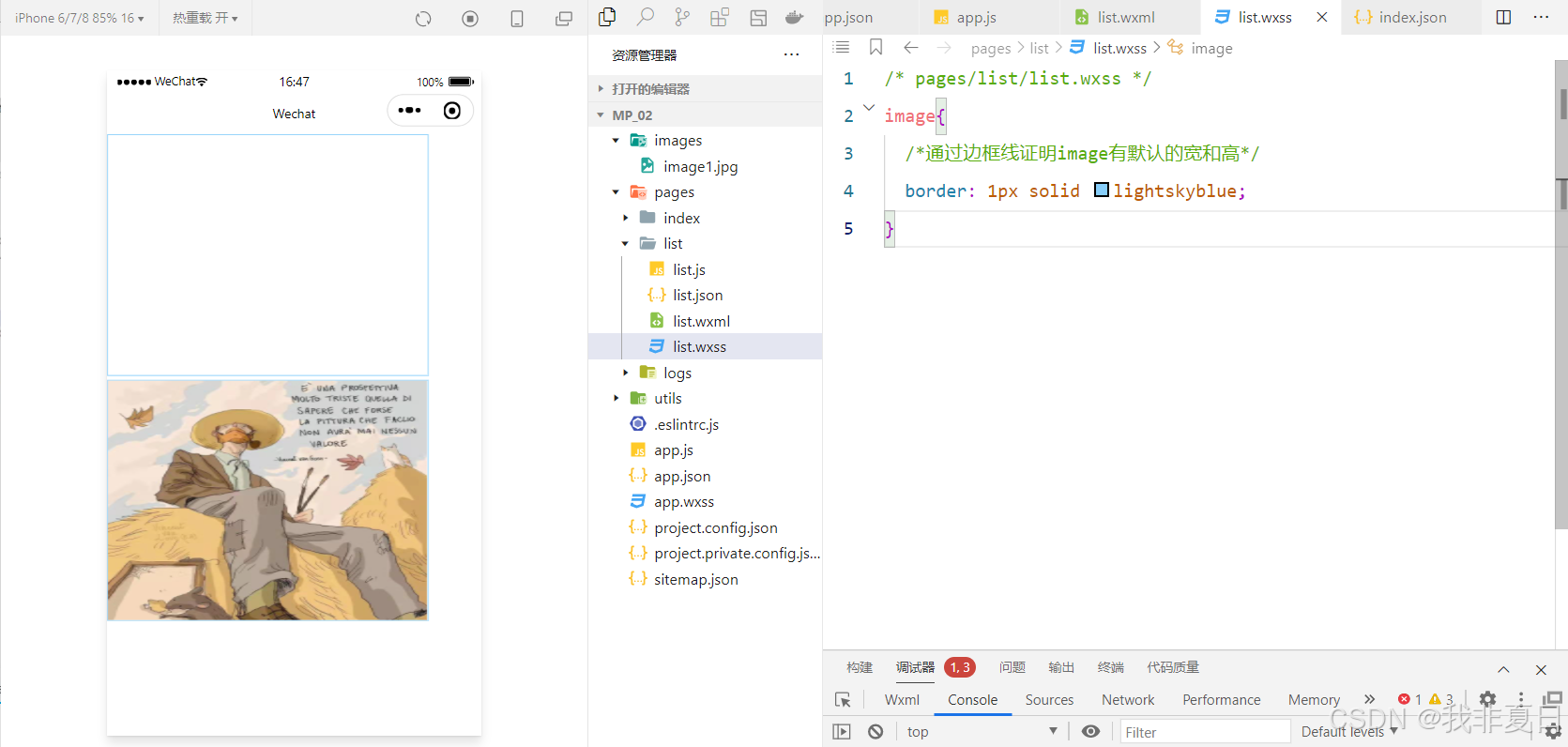Open the devtools settings gear
Image resolution: width=1568 pixels, height=747 pixels.
click(1487, 699)
